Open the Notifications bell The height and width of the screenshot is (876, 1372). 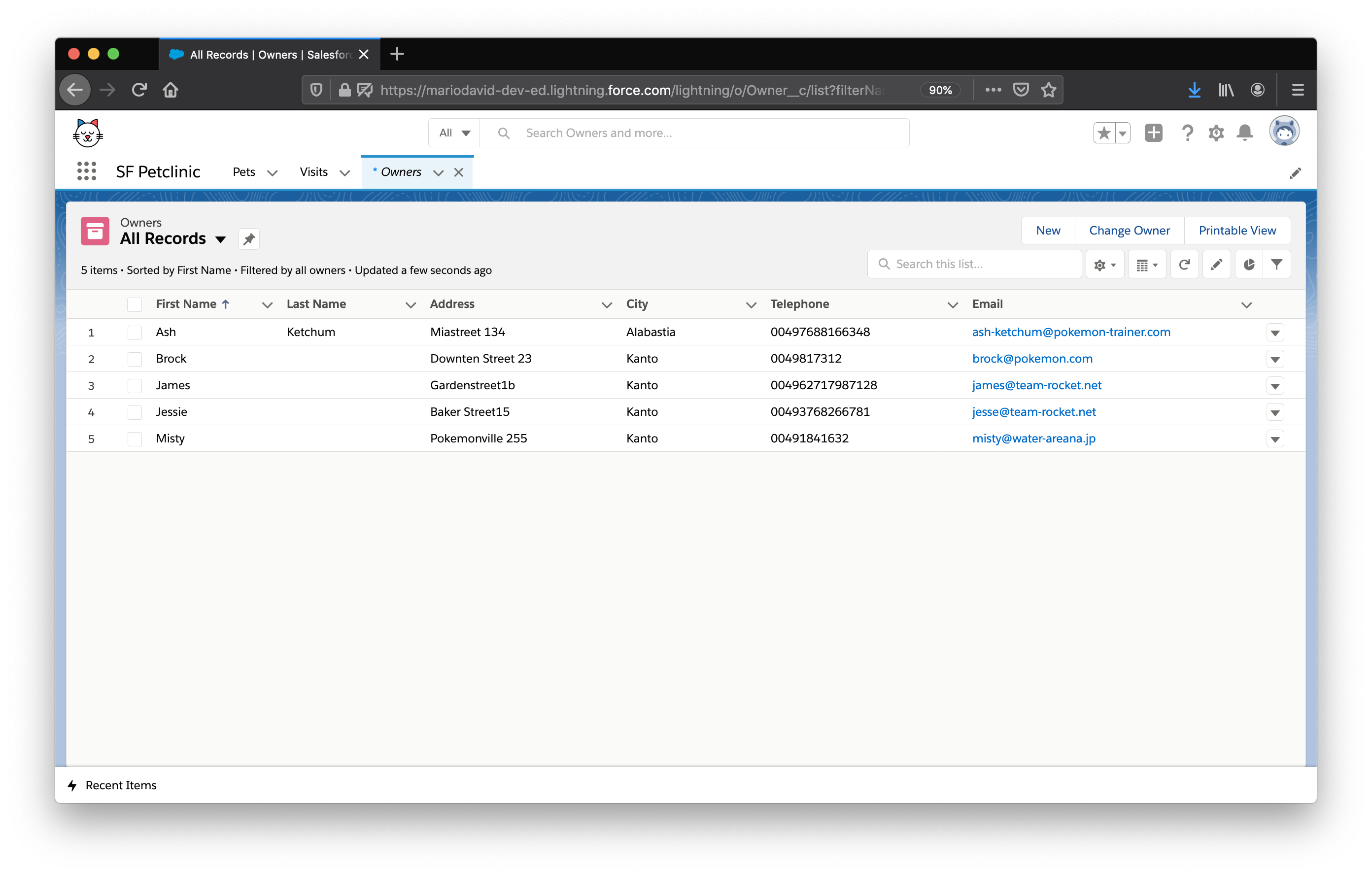click(x=1244, y=133)
